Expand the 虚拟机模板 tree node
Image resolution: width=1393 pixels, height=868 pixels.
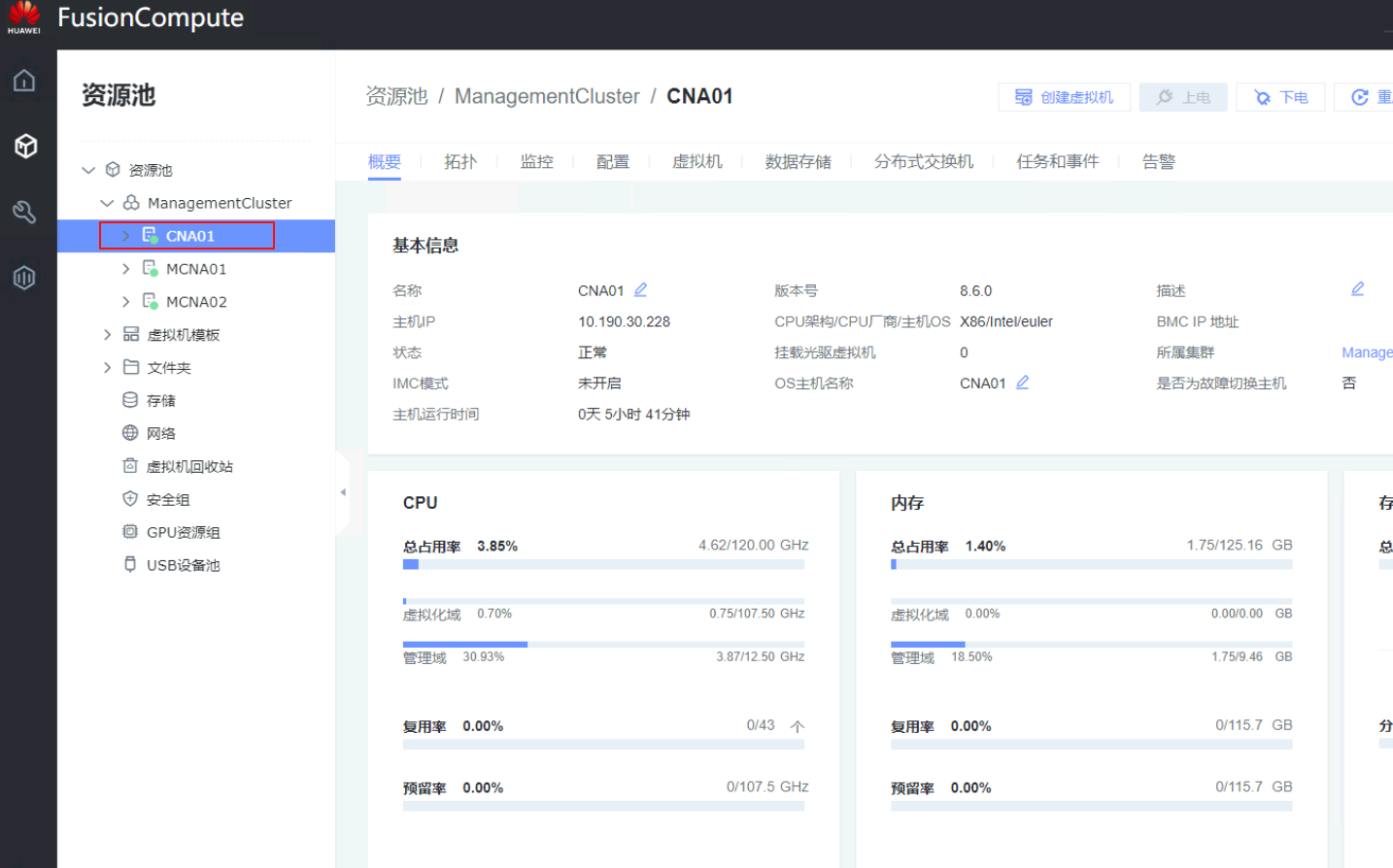(x=107, y=335)
